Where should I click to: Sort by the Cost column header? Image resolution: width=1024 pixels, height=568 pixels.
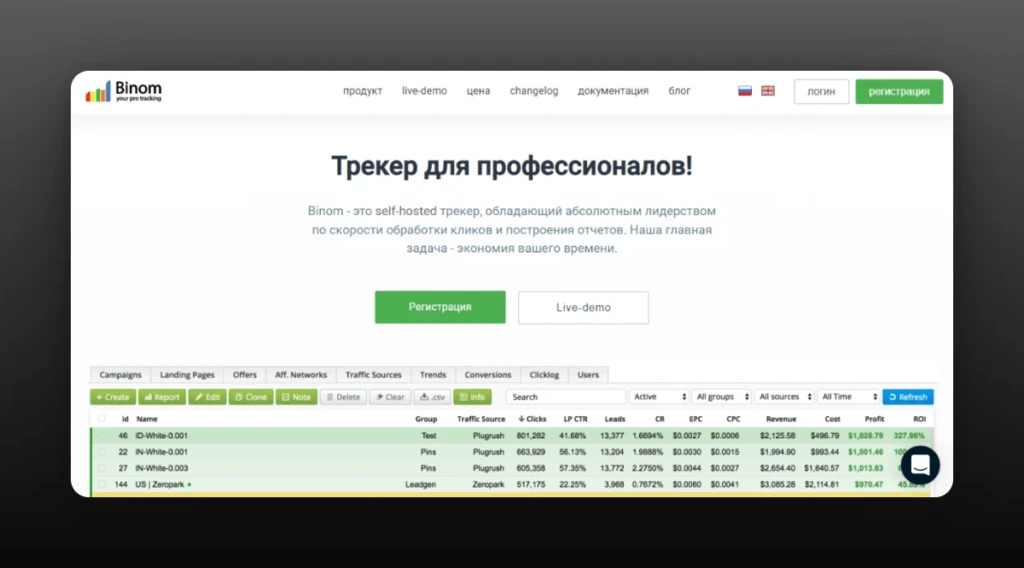(832, 419)
